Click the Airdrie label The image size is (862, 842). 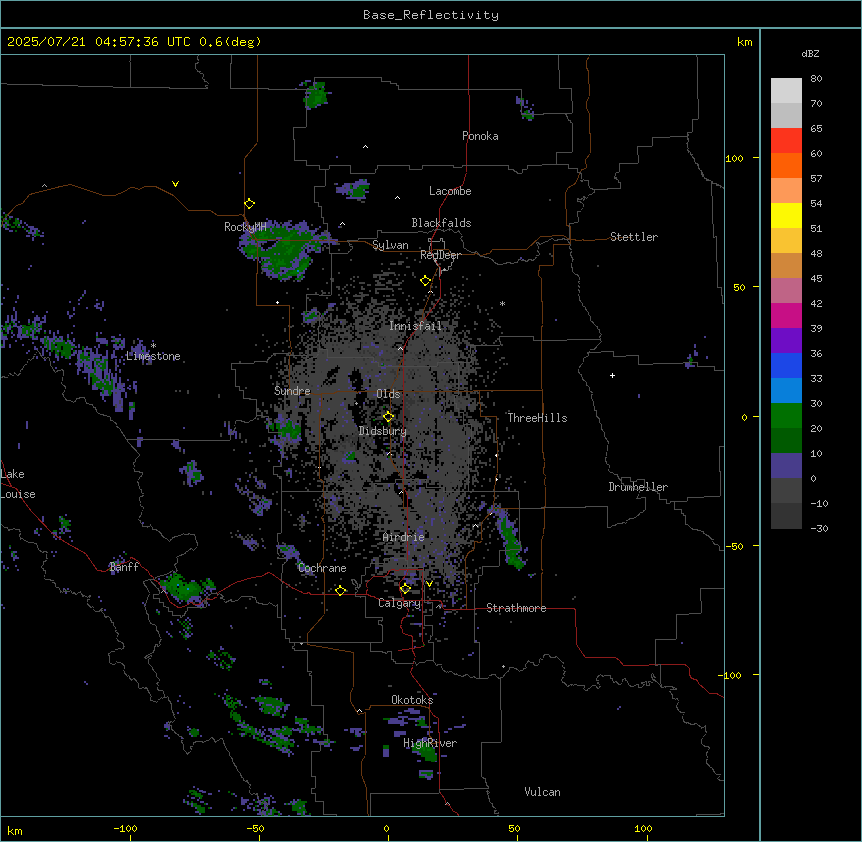pos(404,537)
